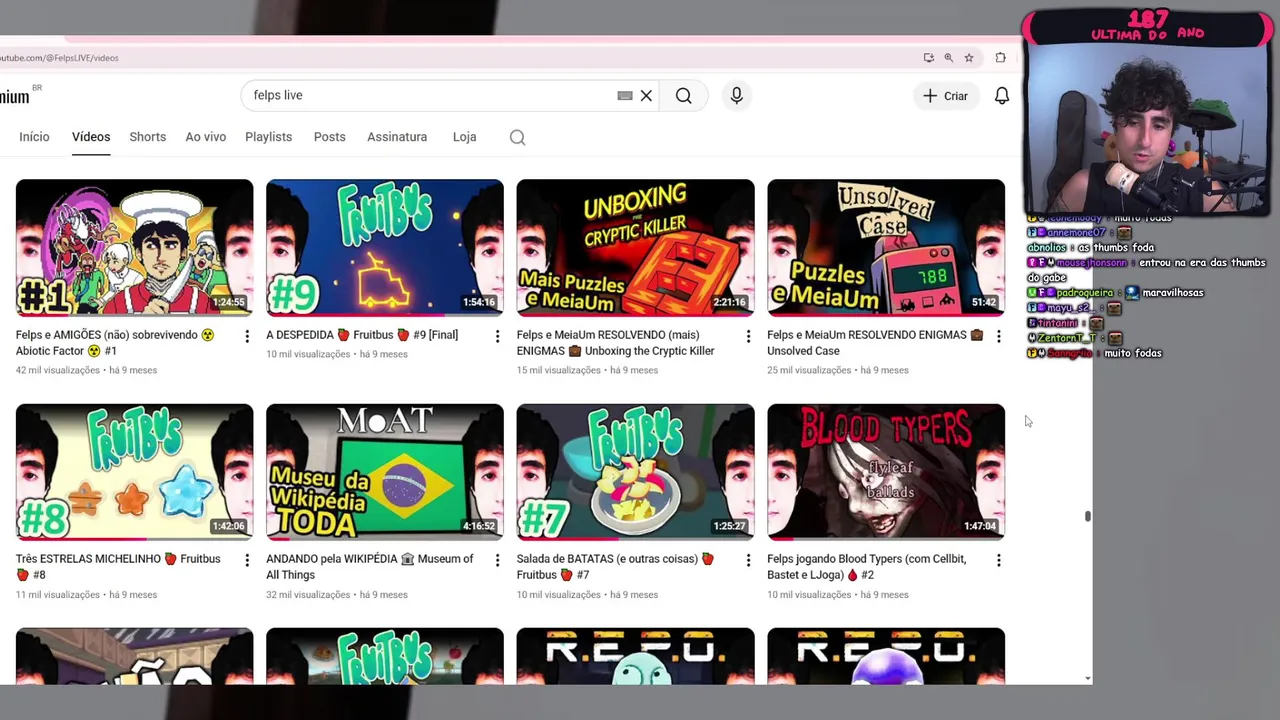Open channel search magnifier icon

[x=517, y=138]
